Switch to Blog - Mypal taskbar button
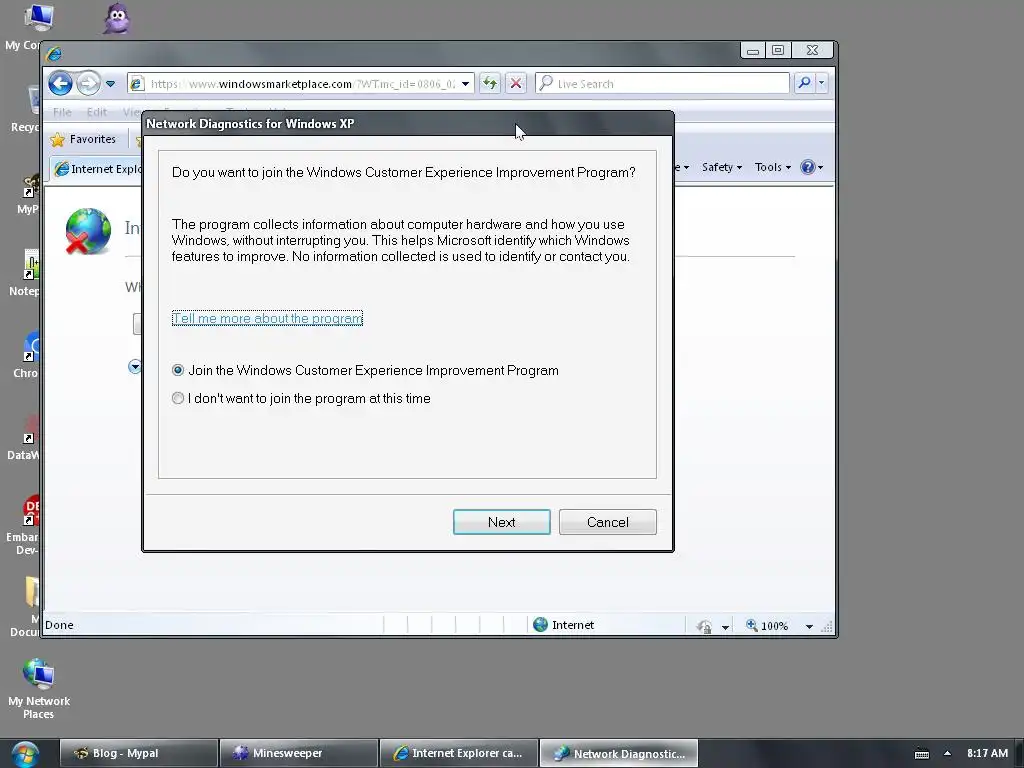 139,753
